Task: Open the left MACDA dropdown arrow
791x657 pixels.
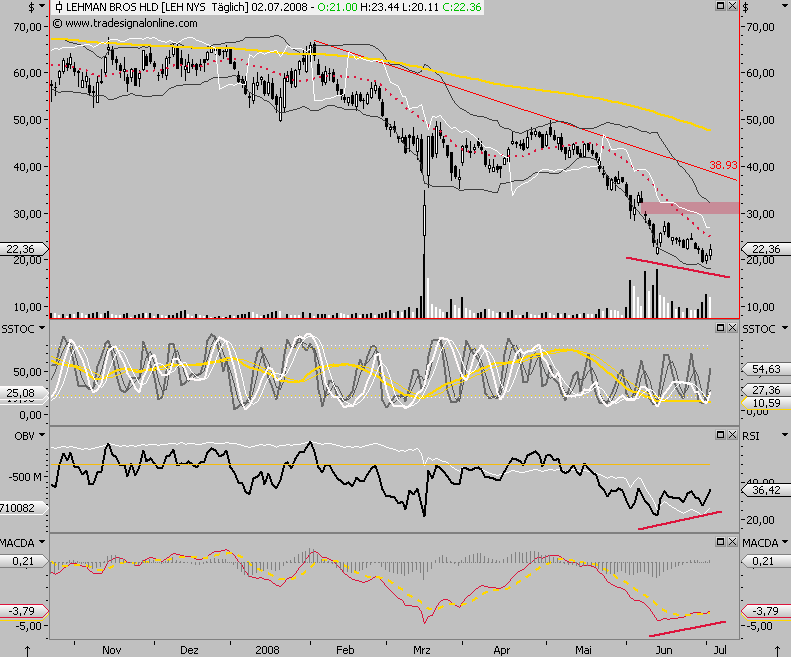Action: click(x=42, y=542)
